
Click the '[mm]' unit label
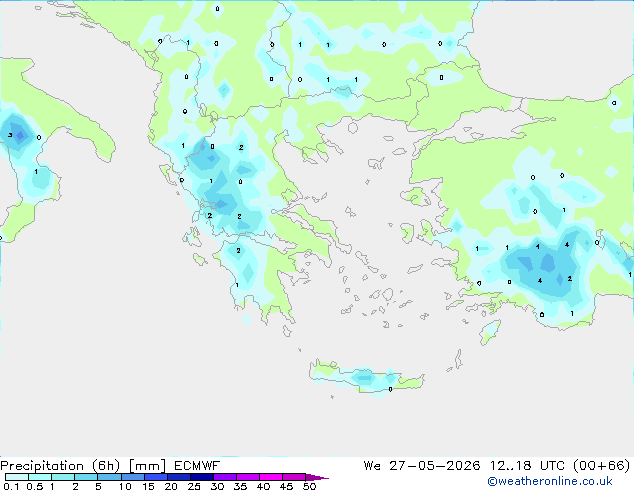tap(147, 466)
